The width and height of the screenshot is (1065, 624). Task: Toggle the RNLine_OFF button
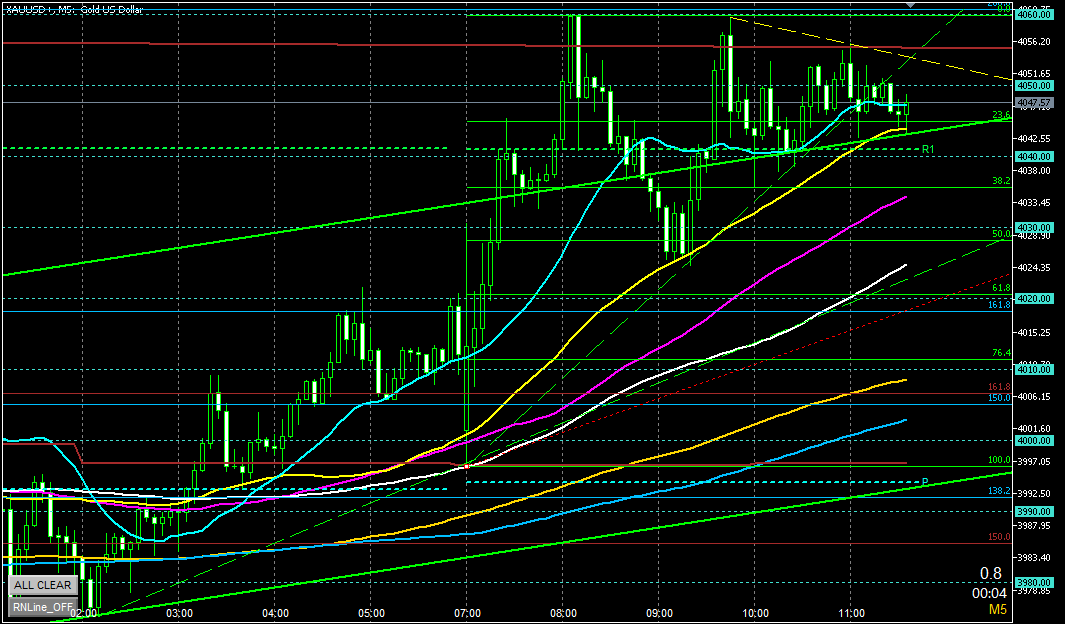pos(41,606)
